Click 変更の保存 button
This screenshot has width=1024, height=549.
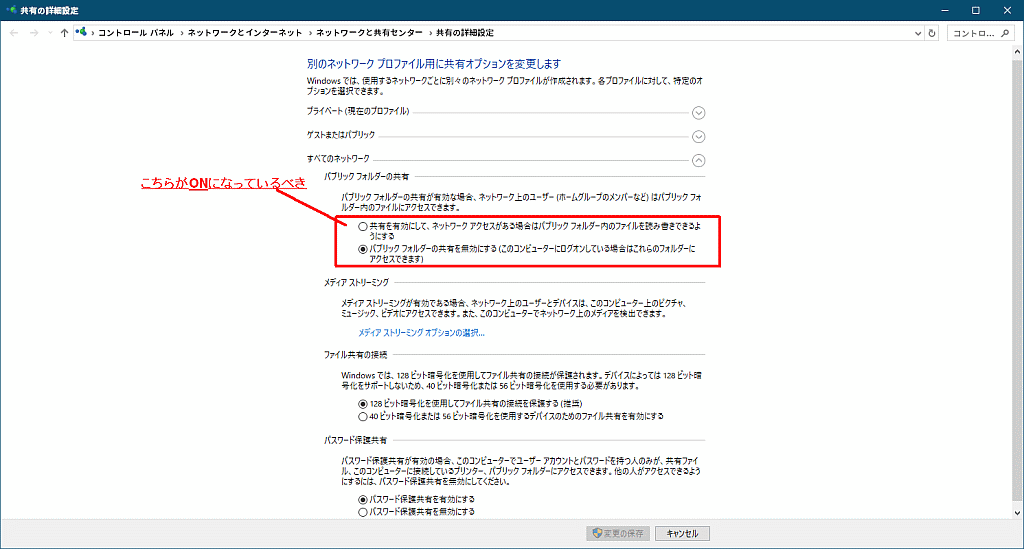click(x=618, y=533)
